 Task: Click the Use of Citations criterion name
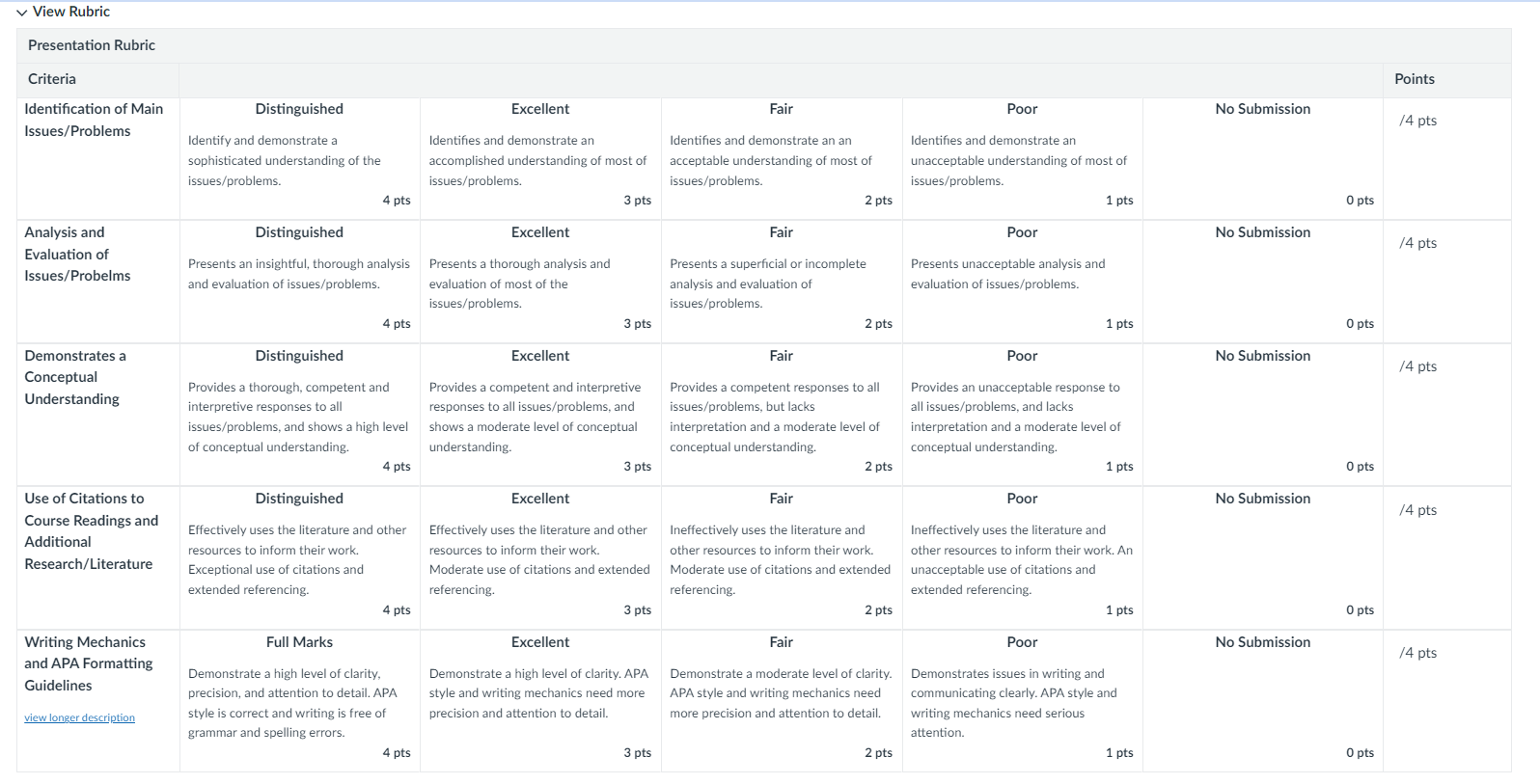(x=92, y=531)
